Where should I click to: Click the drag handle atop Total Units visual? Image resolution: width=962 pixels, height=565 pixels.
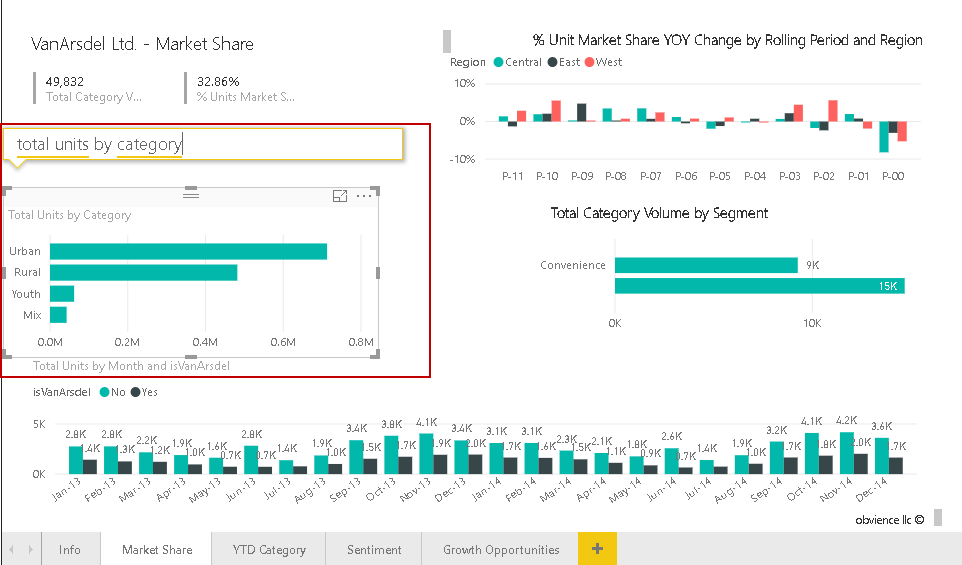pyautogui.click(x=191, y=195)
